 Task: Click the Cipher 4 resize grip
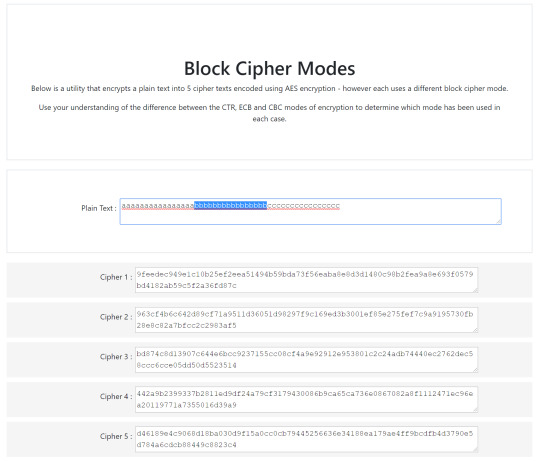pos(475,409)
